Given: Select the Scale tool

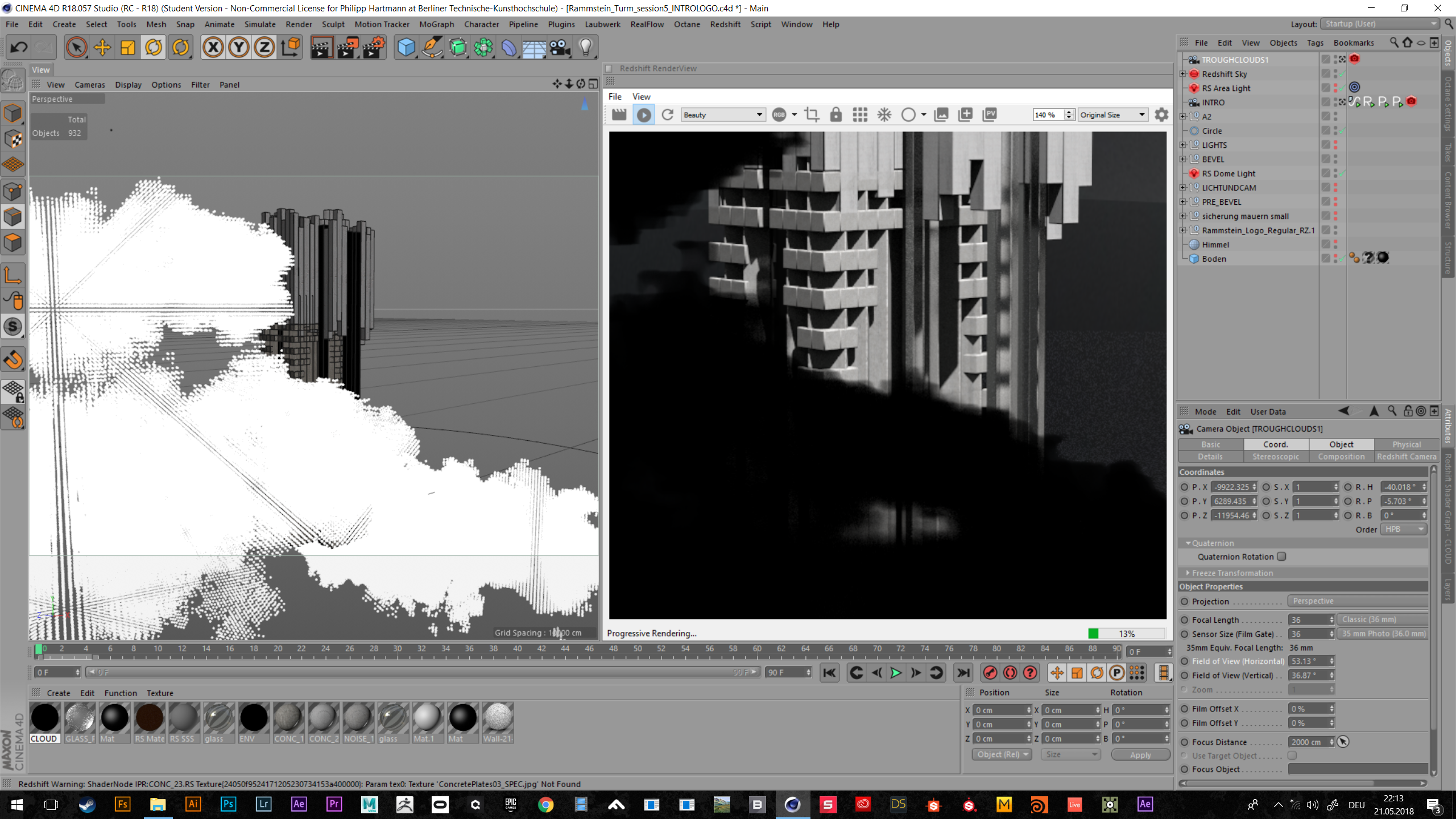Looking at the screenshot, I should (x=128, y=48).
